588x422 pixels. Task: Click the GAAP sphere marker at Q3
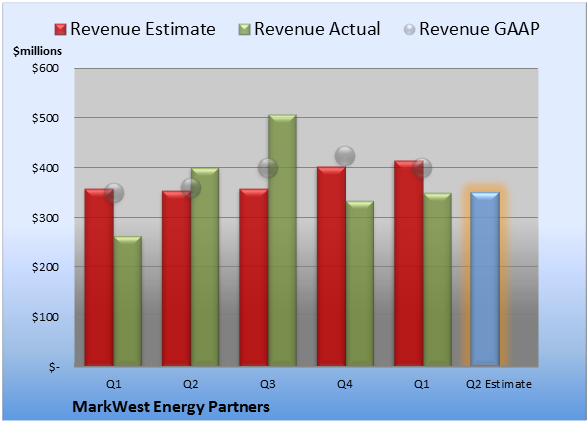(x=268, y=168)
